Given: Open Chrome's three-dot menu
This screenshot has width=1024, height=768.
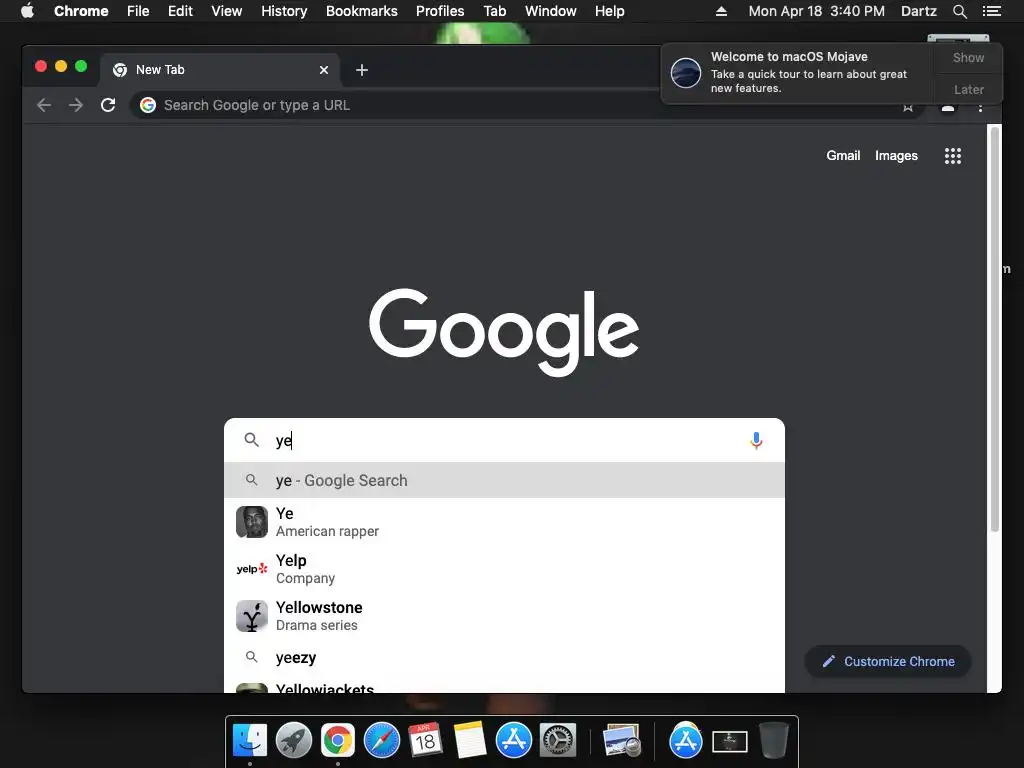Looking at the screenshot, I should pos(980,106).
